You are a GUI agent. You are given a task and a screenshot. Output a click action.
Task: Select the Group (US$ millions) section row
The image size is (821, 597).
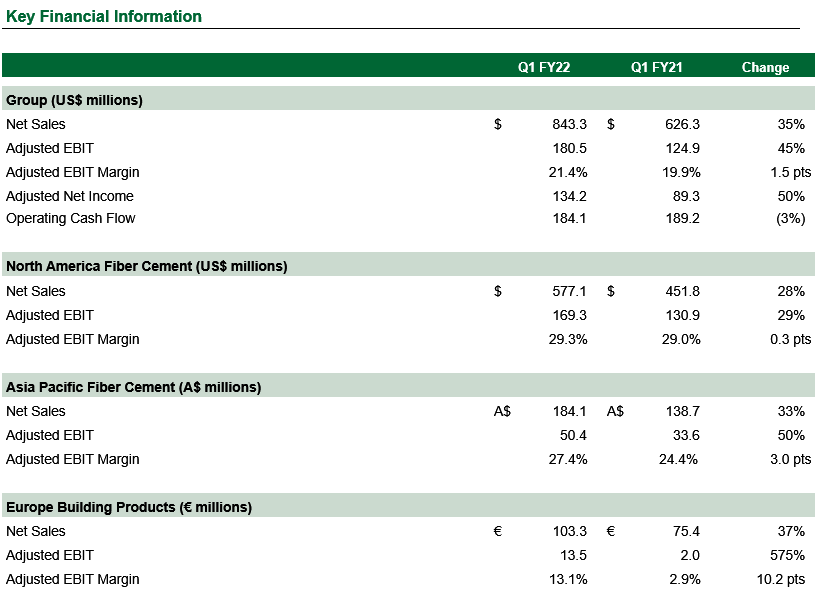(408, 98)
